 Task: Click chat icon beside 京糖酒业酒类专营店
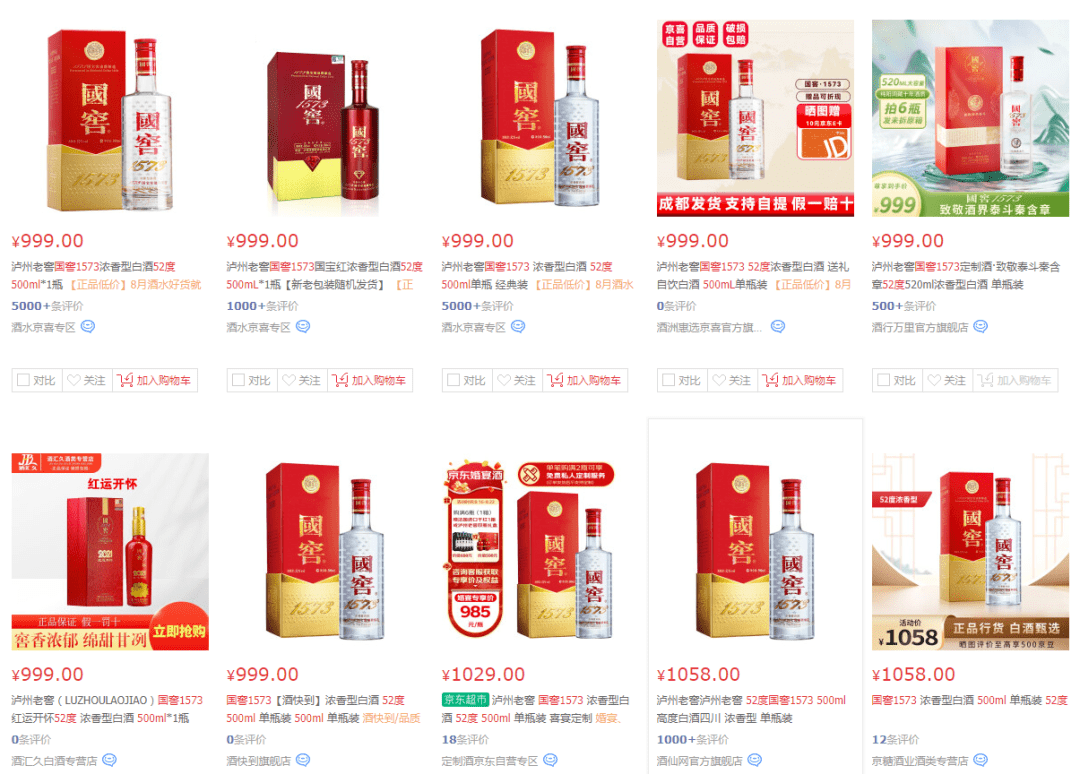tap(981, 760)
